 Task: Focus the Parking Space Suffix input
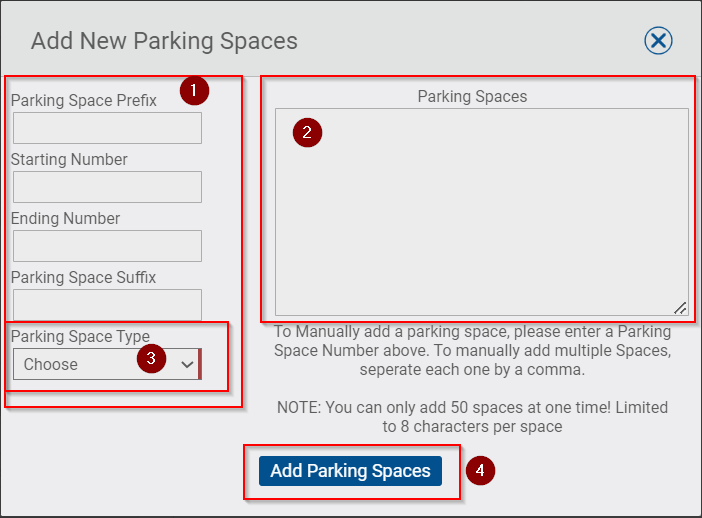tap(107, 304)
